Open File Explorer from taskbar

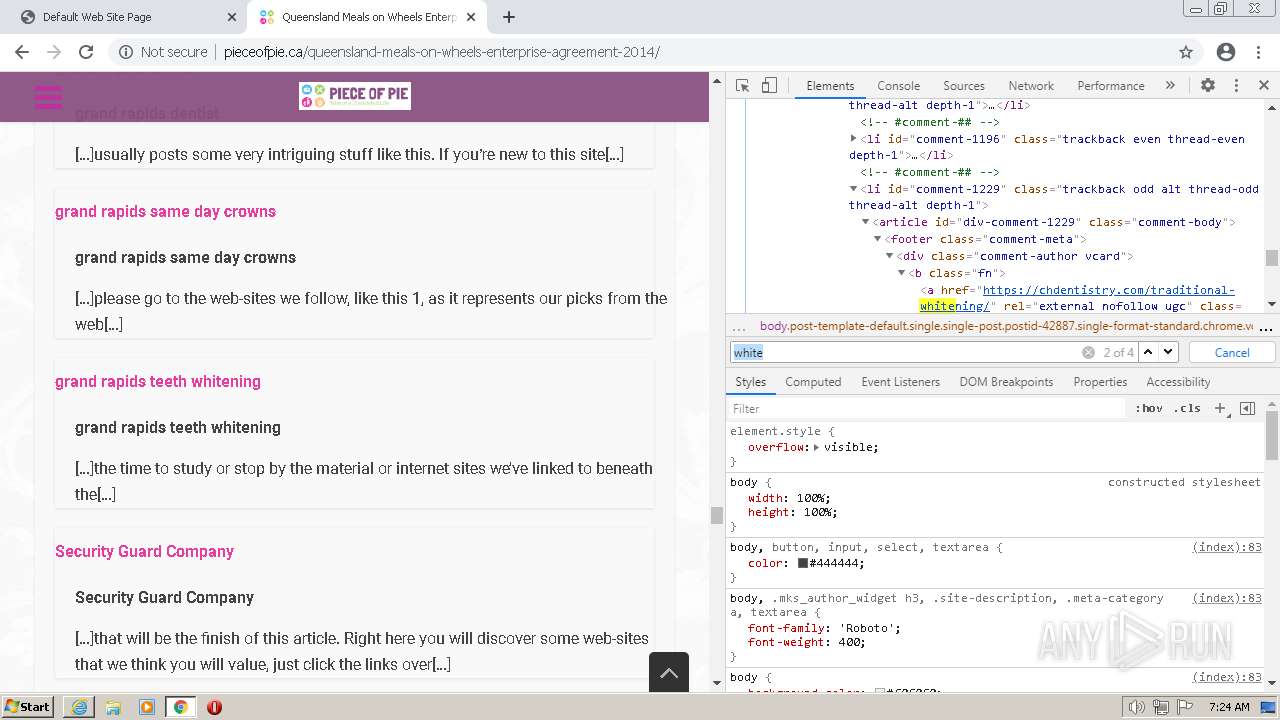(113, 706)
